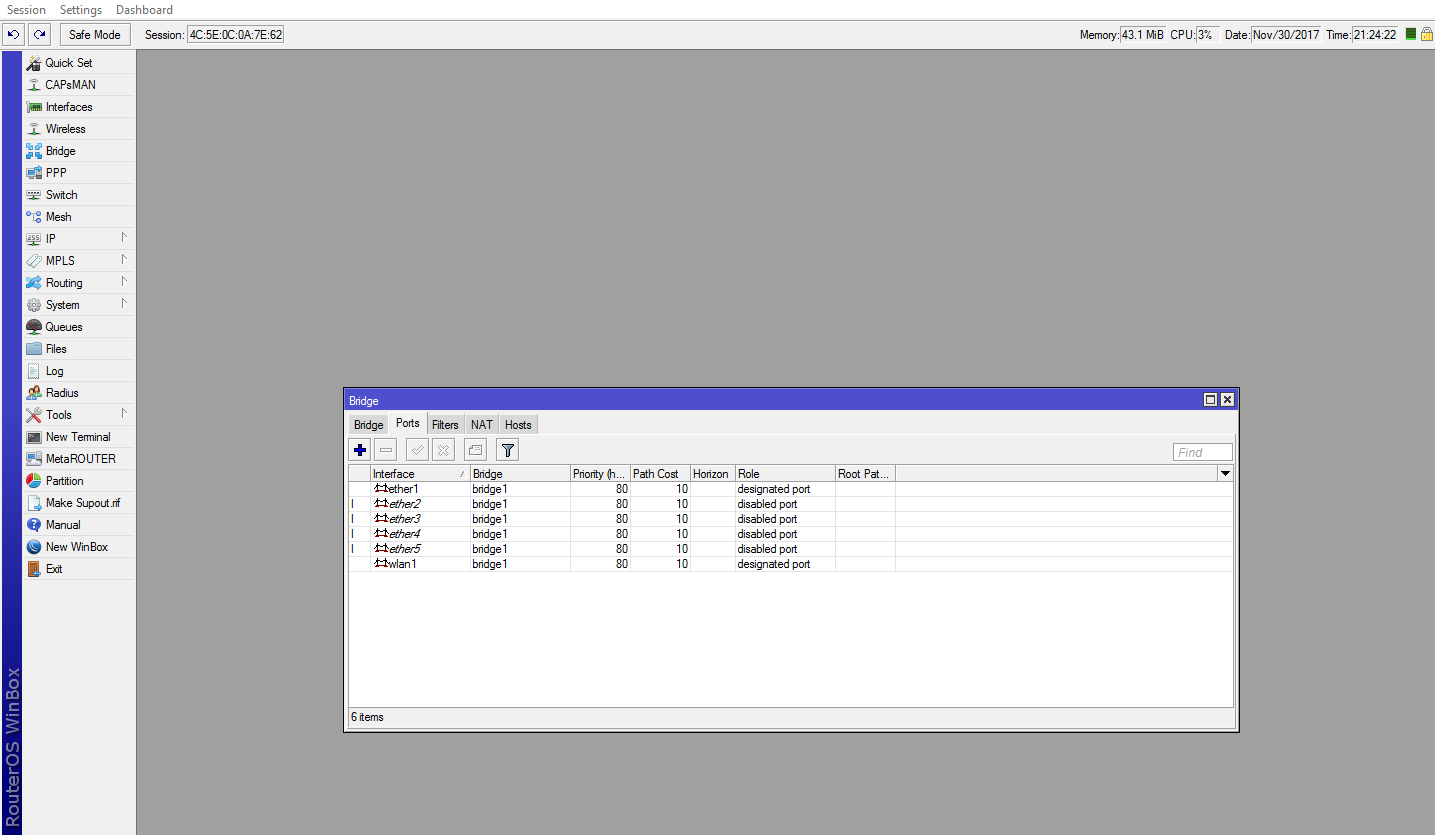Sort by Path Cost column header
The width and height of the screenshot is (1435, 835).
point(660,474)
